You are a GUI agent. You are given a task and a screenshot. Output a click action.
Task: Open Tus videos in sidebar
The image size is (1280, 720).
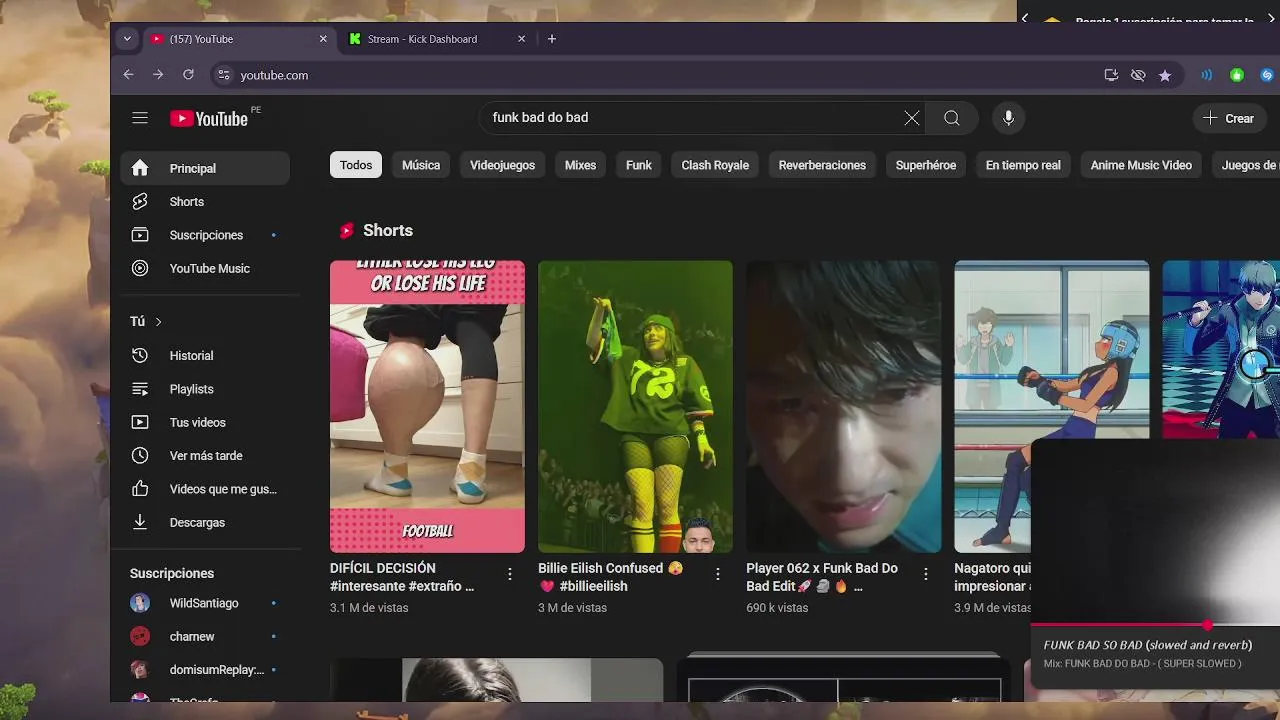[205, 422]
